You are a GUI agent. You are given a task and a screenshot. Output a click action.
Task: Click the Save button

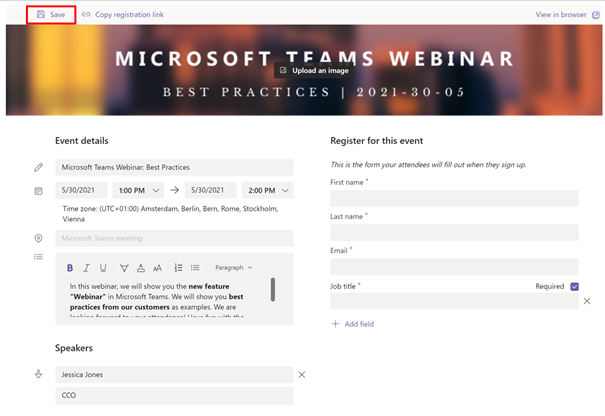51,15
